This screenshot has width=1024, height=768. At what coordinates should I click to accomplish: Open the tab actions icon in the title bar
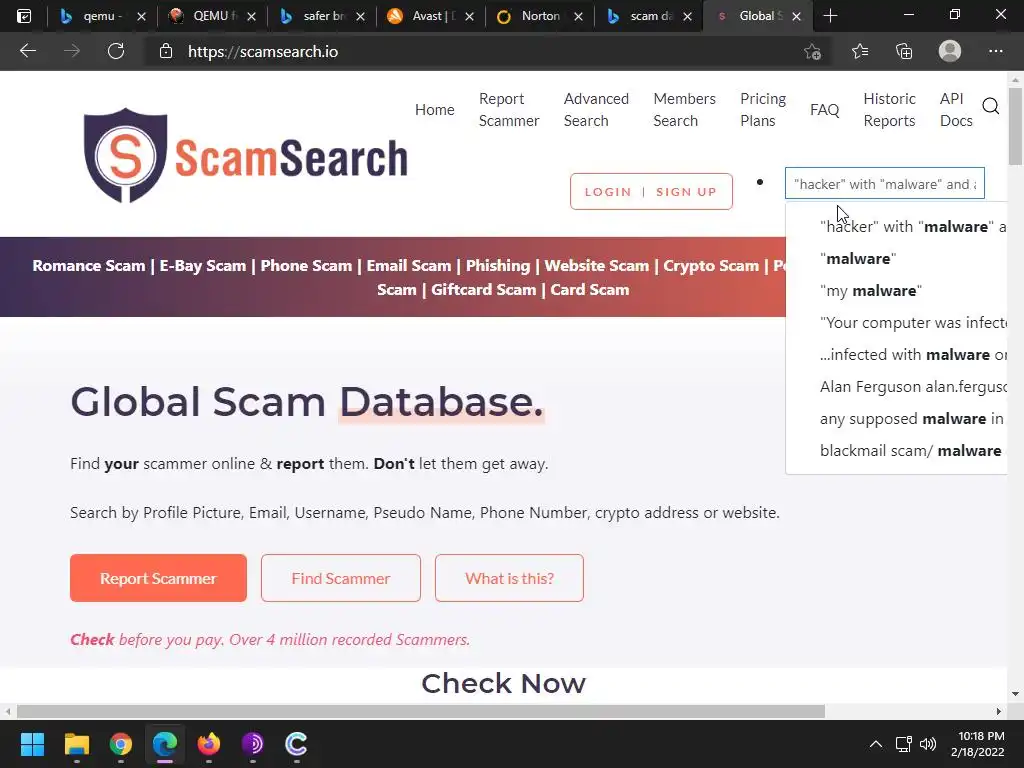[24, 16]
